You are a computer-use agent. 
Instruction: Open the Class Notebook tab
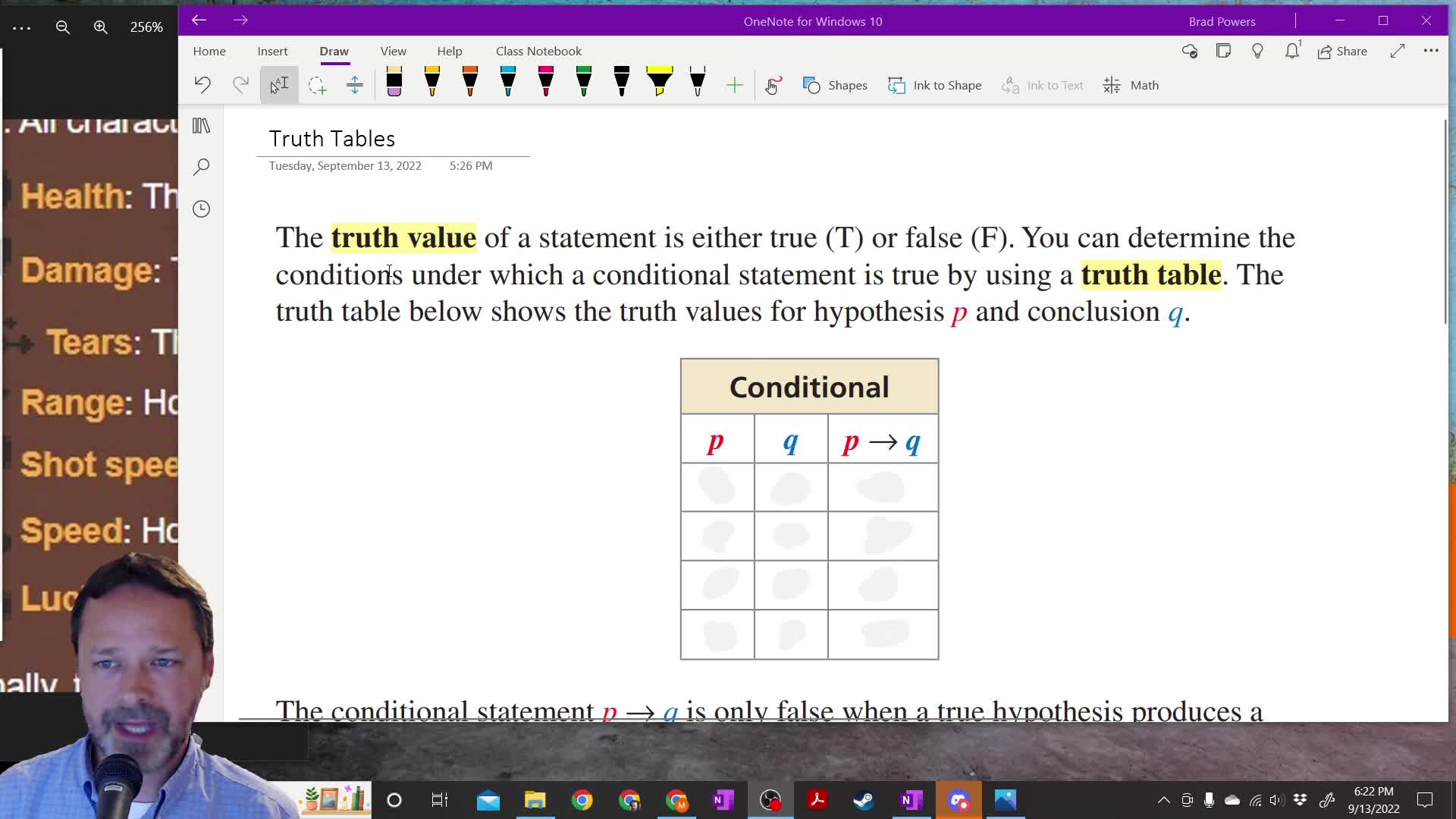(538, 51)
